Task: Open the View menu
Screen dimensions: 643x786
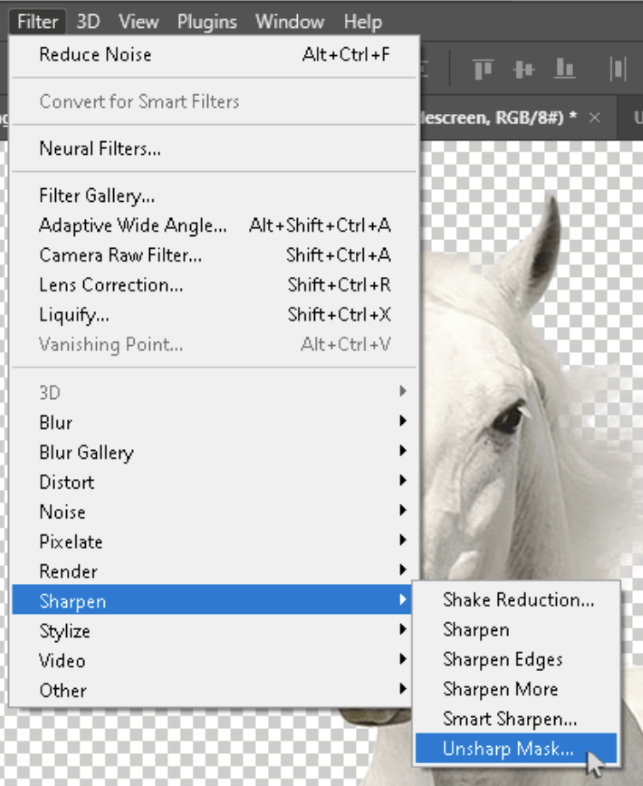Action: click(138, 22)
